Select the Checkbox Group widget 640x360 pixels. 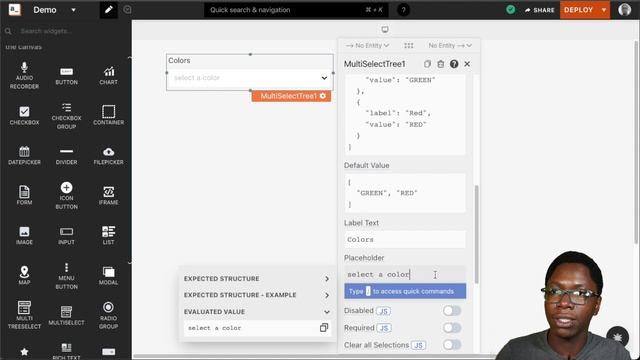point(66,116)
